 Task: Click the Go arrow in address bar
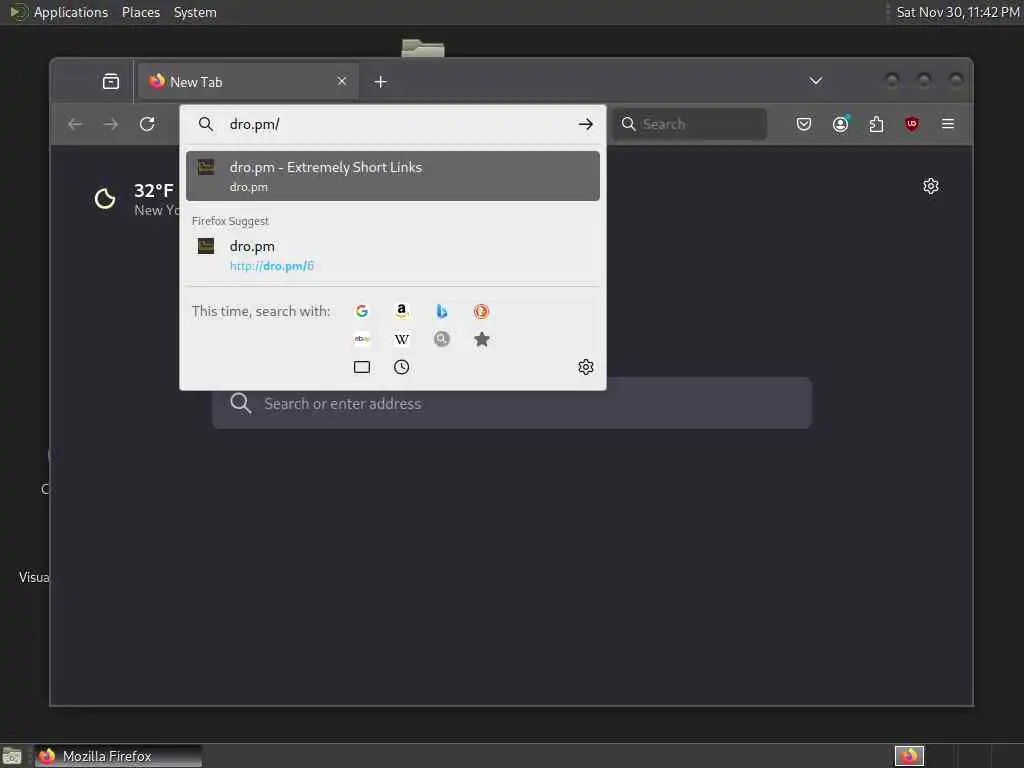(586, 124)
